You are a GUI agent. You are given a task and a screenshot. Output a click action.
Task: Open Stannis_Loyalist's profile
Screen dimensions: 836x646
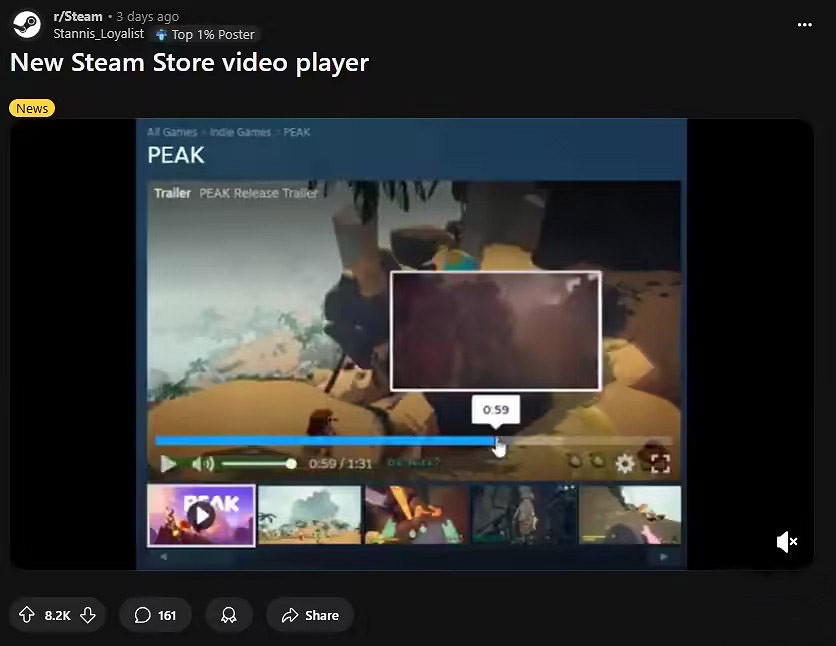[x=98, y=33]
